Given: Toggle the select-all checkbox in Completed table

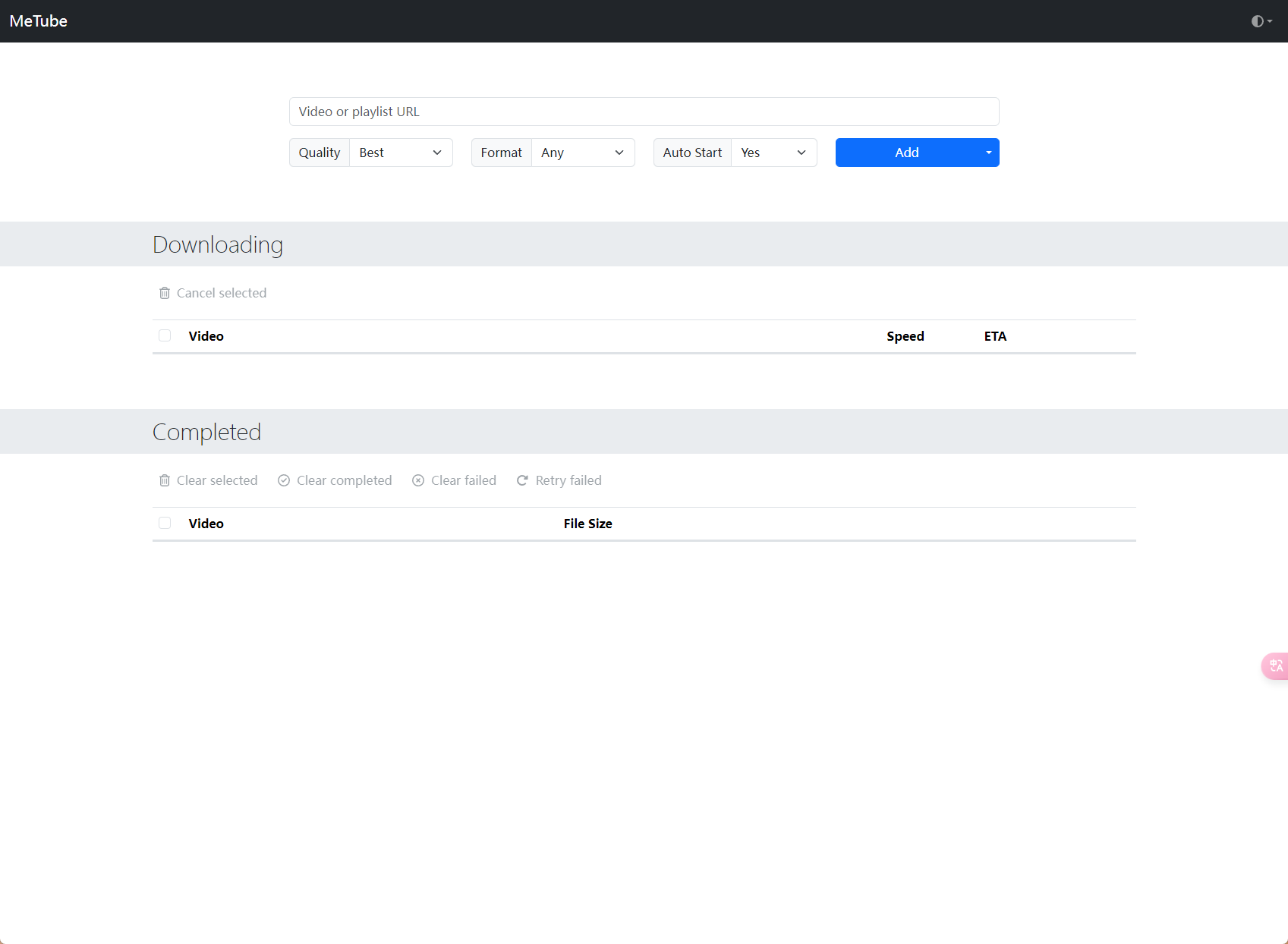Looking at the screenshot, I should pos(165,523).
